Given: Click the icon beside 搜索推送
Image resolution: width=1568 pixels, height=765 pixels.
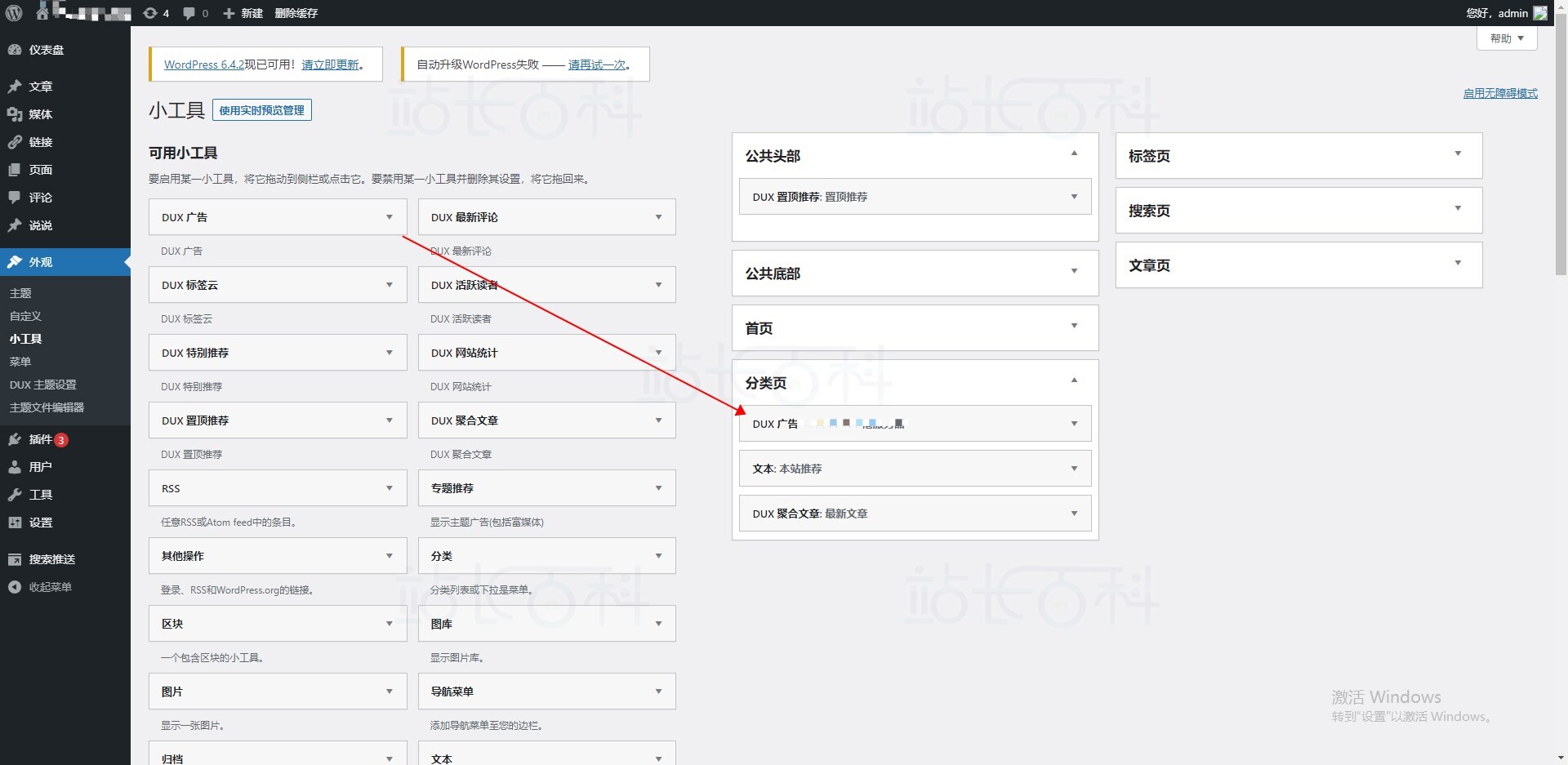Looking at the screenshot, I should tap(15, 559).
